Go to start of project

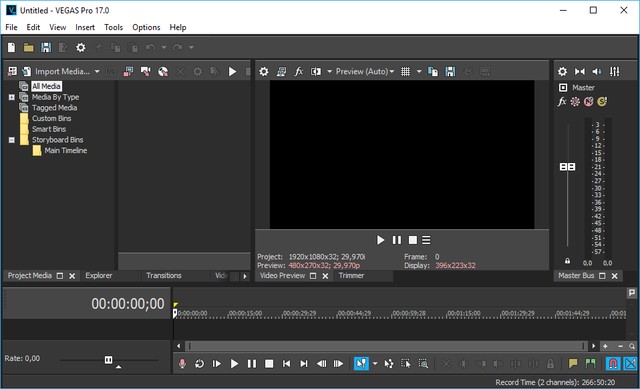click(287, 363)
